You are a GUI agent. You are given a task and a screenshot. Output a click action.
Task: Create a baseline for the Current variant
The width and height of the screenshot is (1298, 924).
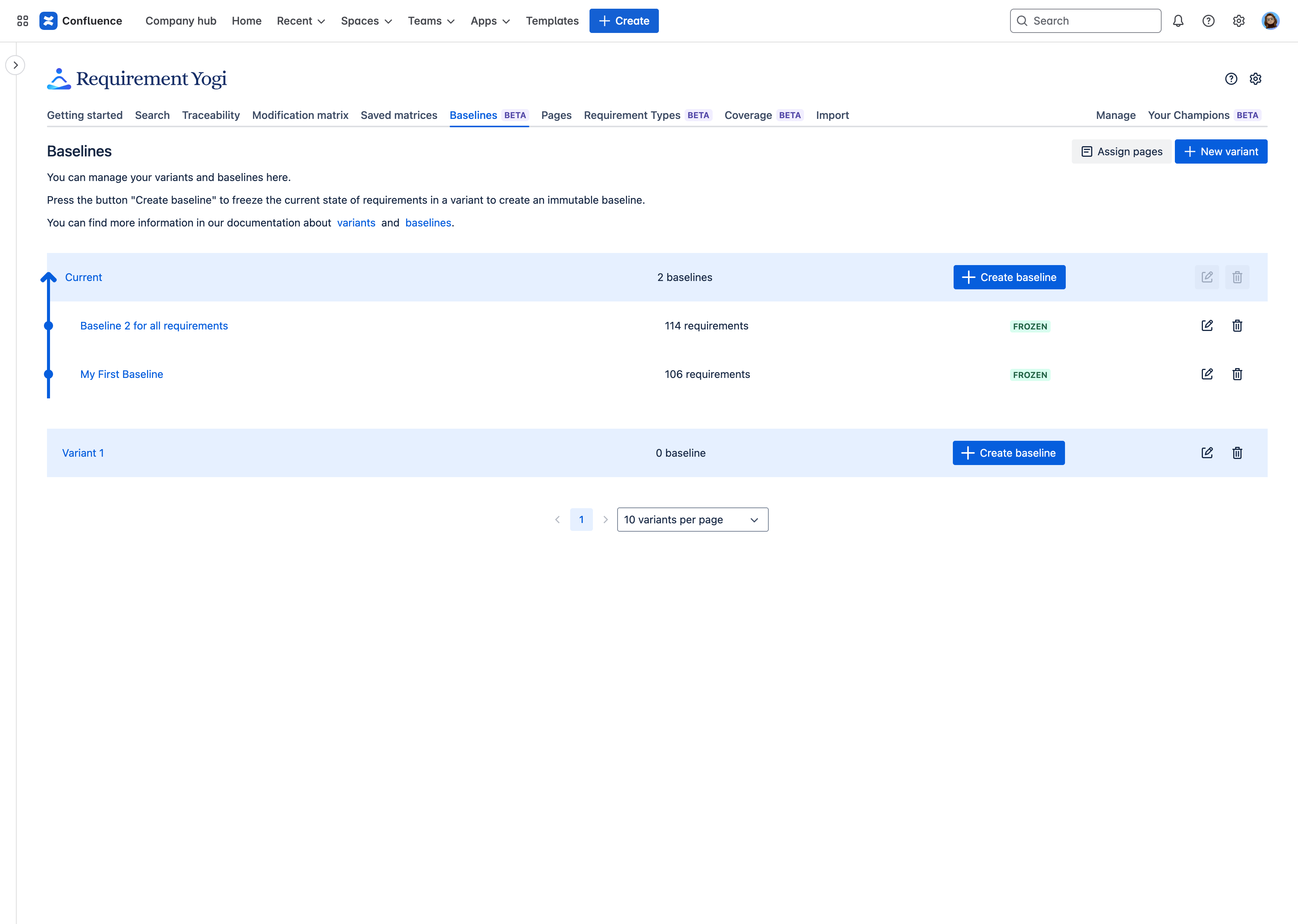(1009, 278)
